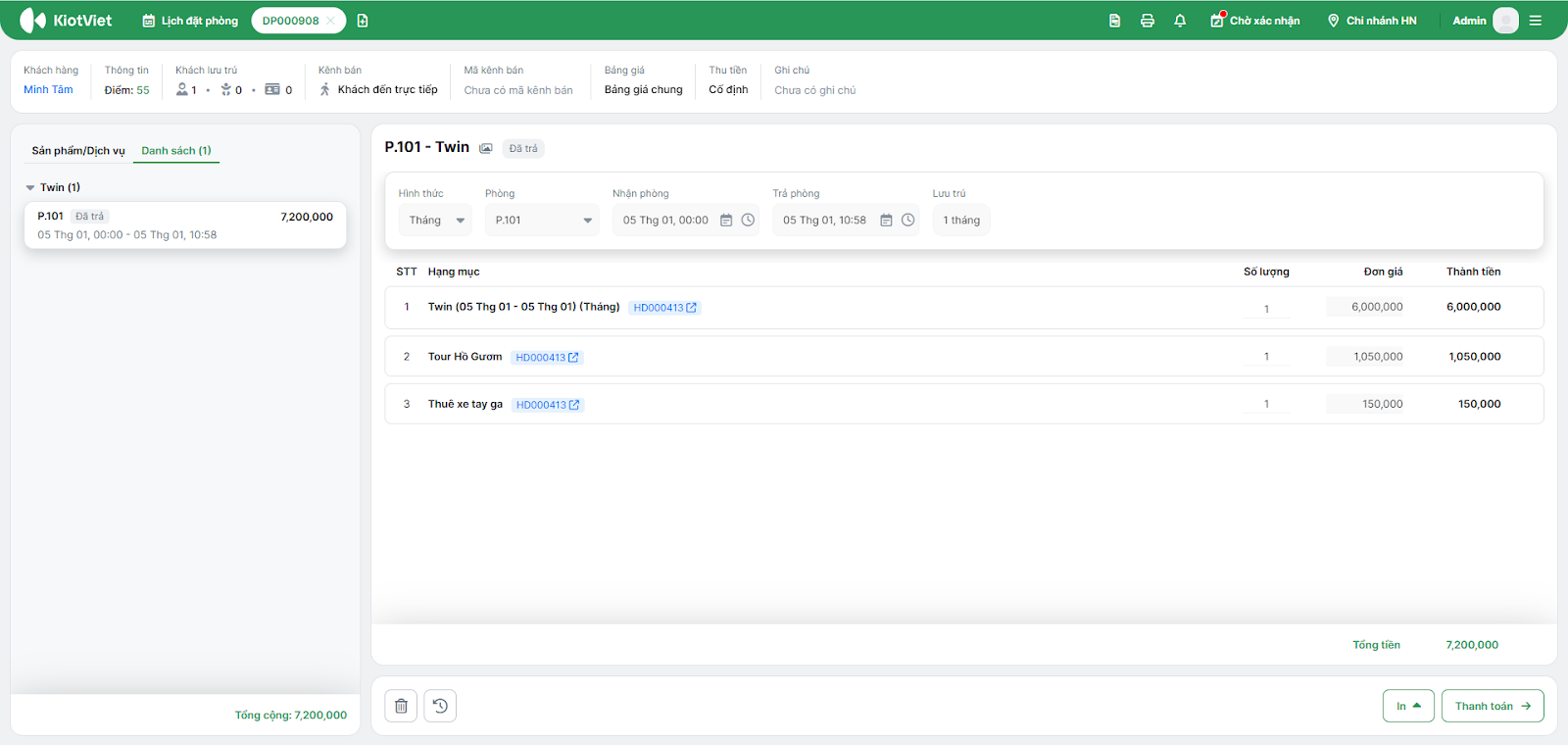Open the history clock icon
Image resolution: width=1568 pixels, height=745 pixels.
(440, 706)
